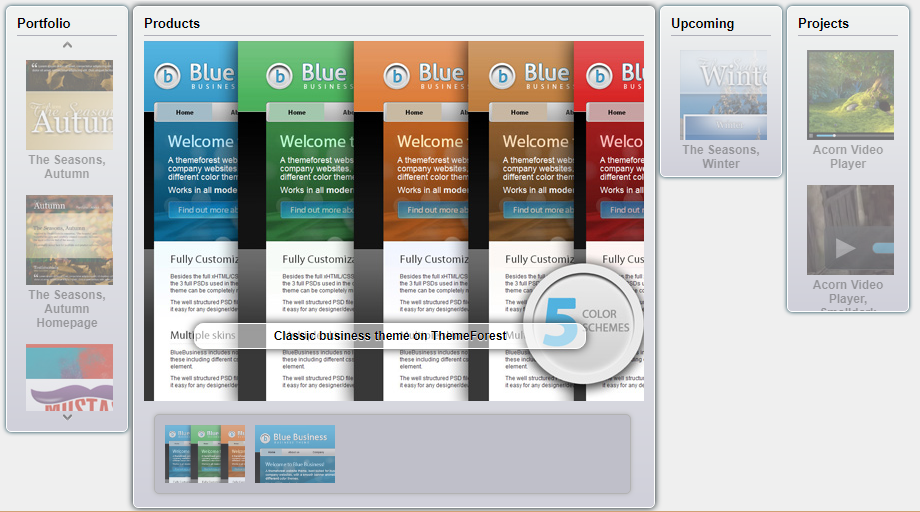Click the blue theme logo icon
Viewport: 920px width, 512px height.
point(167,76)
